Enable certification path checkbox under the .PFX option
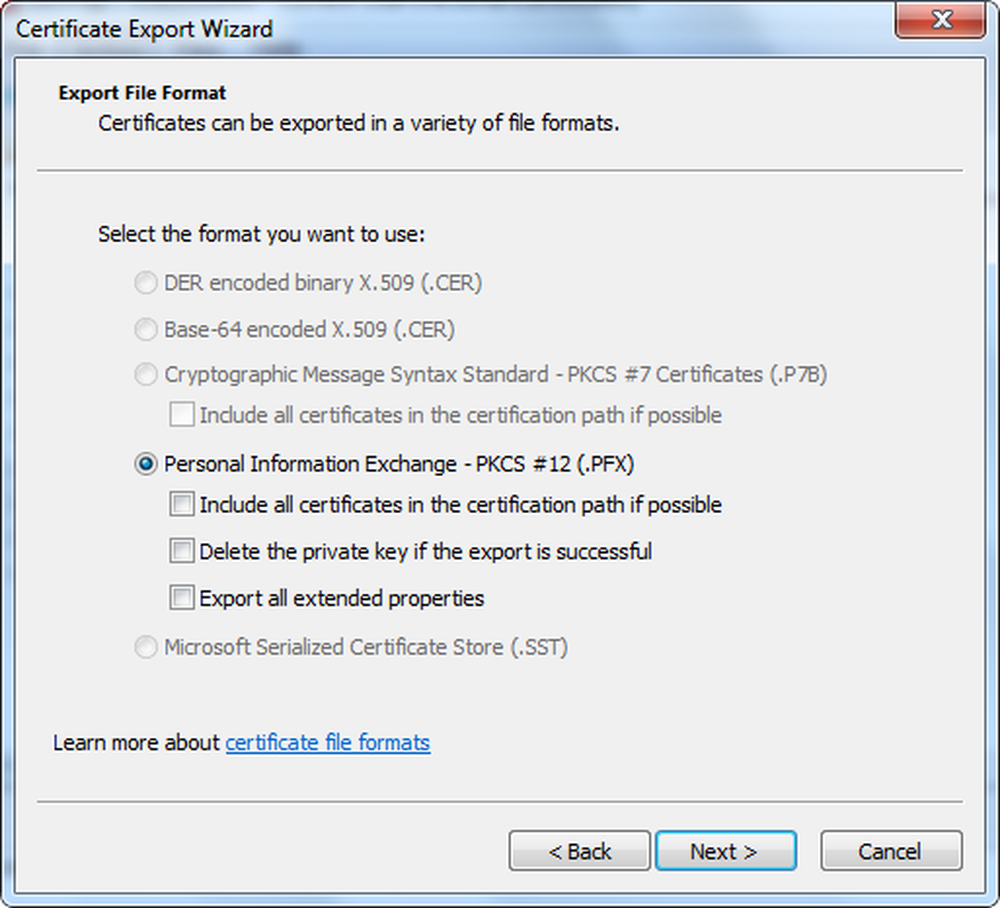 pos(182,505)
